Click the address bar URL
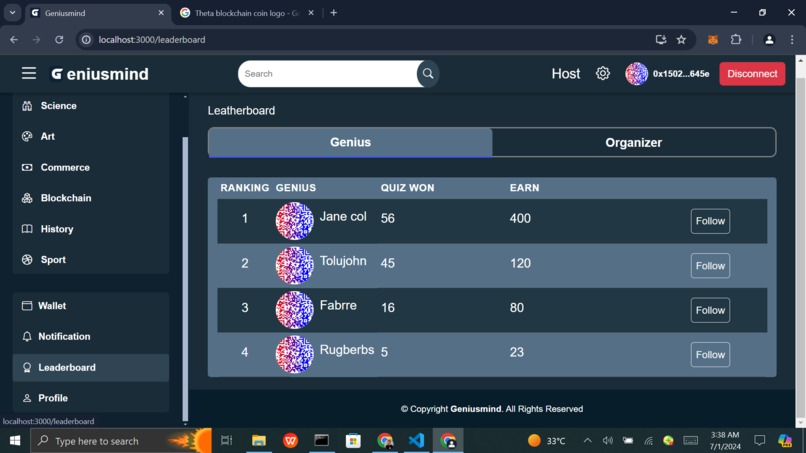 click(152, 40)
